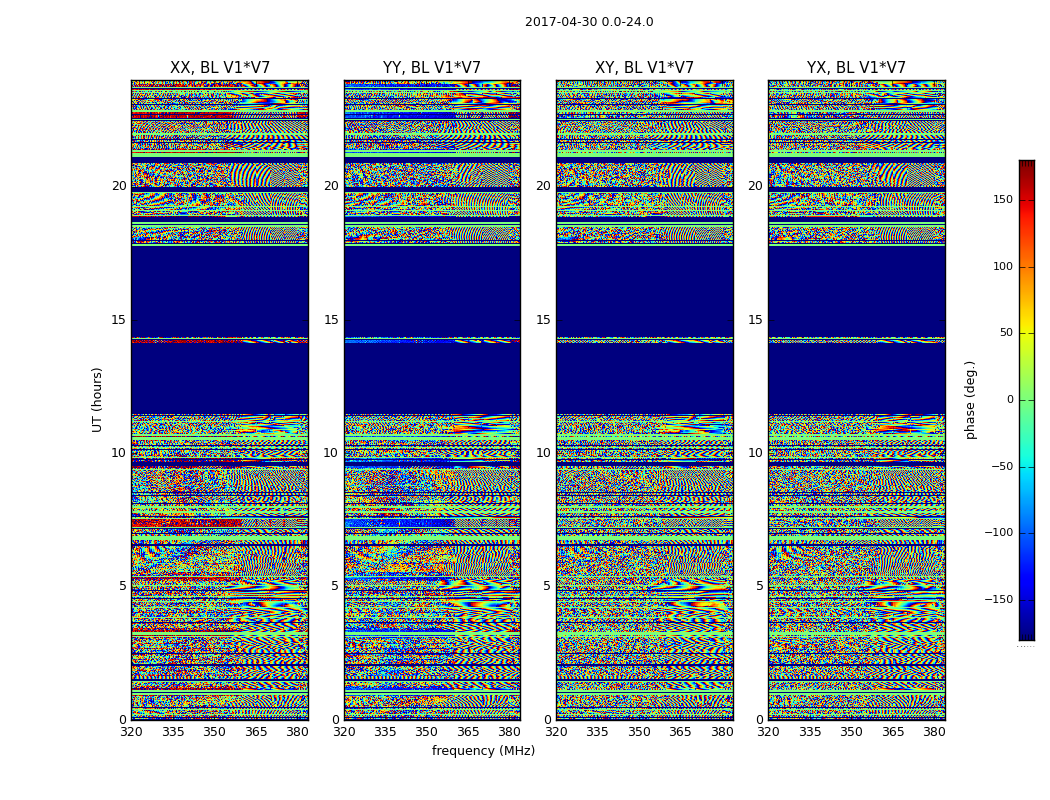Image resolution: width=1050 pixels, height=800 pixels.
Task: Click the '15' y-tick of YY panel
Action: pos(331,320)
